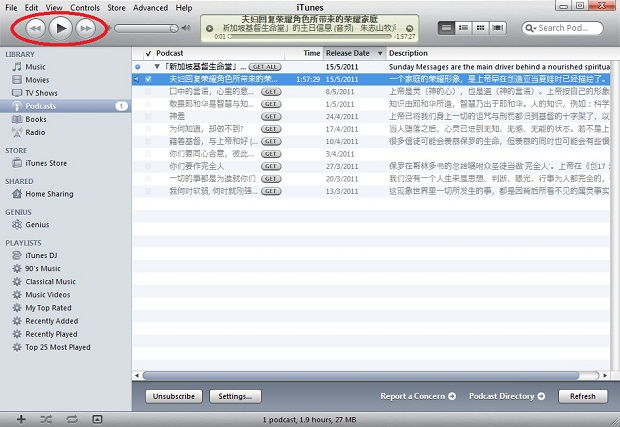Switch to song list view
This screenshot has width=620, height=427.
[446, 28]
